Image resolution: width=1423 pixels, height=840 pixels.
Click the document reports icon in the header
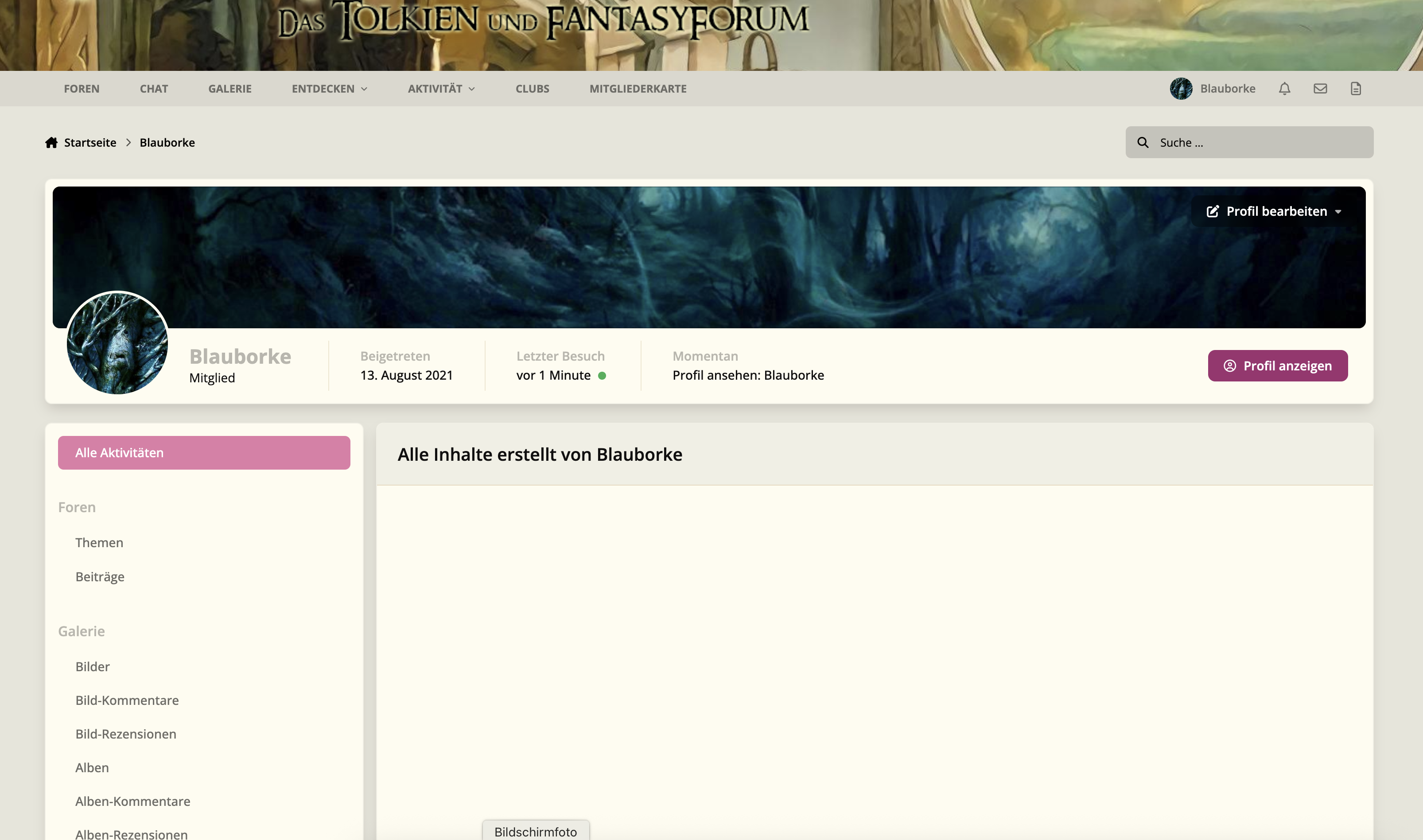click(x=1356, y=89)
